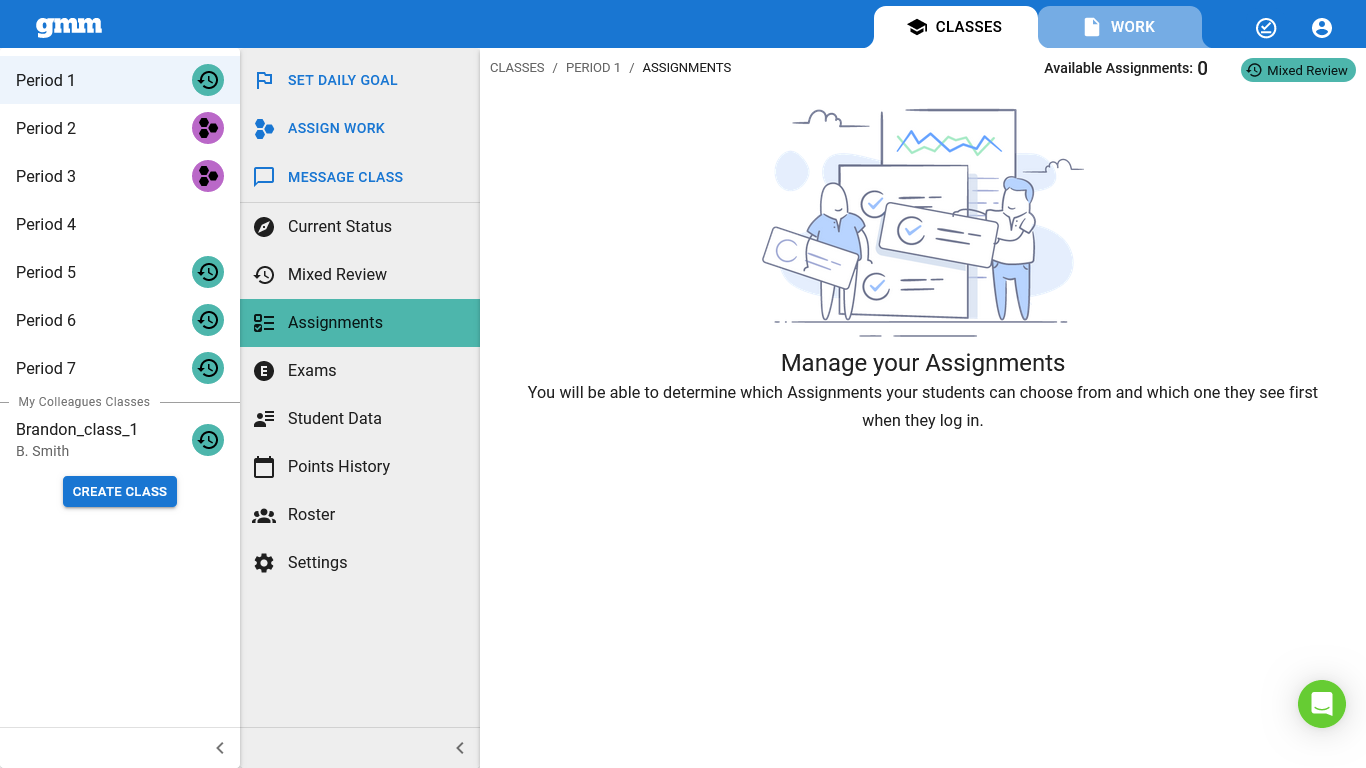Screen dimensions: 1366x768
Task: Click SET DAILY GOAL
Action: click(x=360, y=80)
